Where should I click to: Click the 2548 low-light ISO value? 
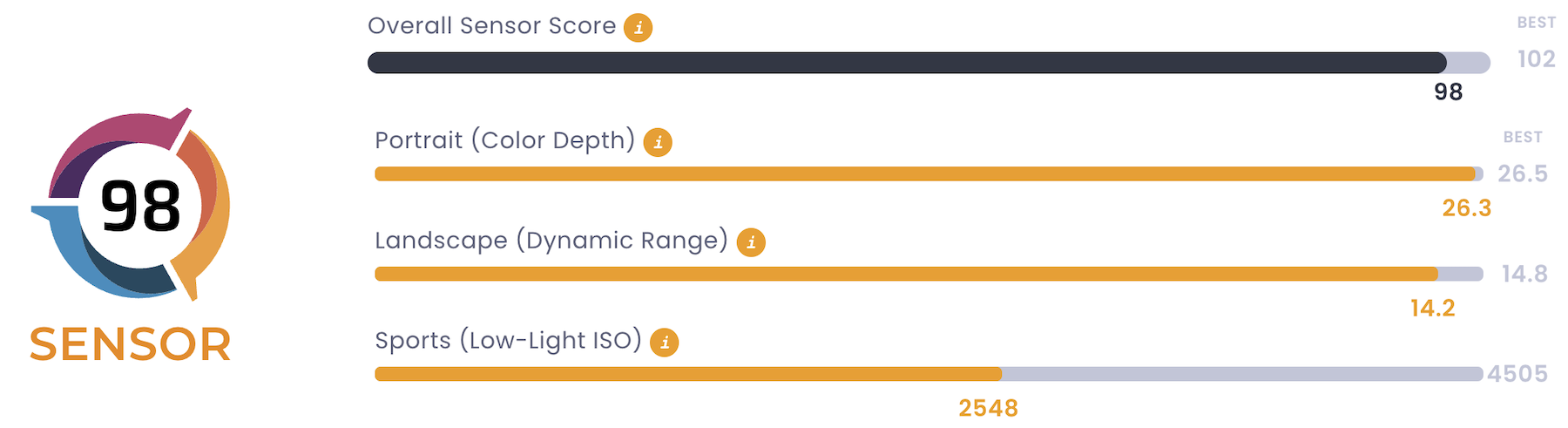(x=988, y=409)
